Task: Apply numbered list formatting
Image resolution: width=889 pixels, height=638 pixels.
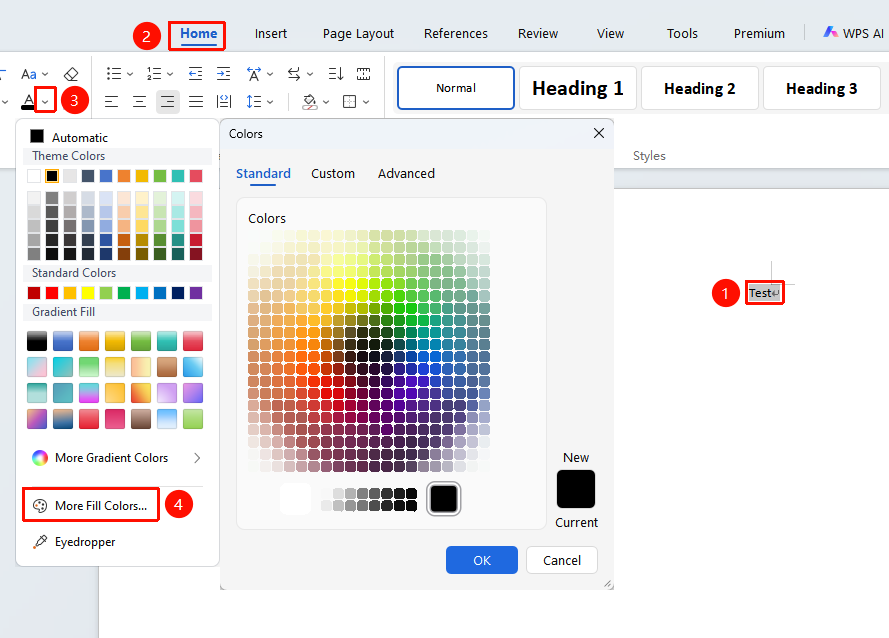Action: click(154, 74)
